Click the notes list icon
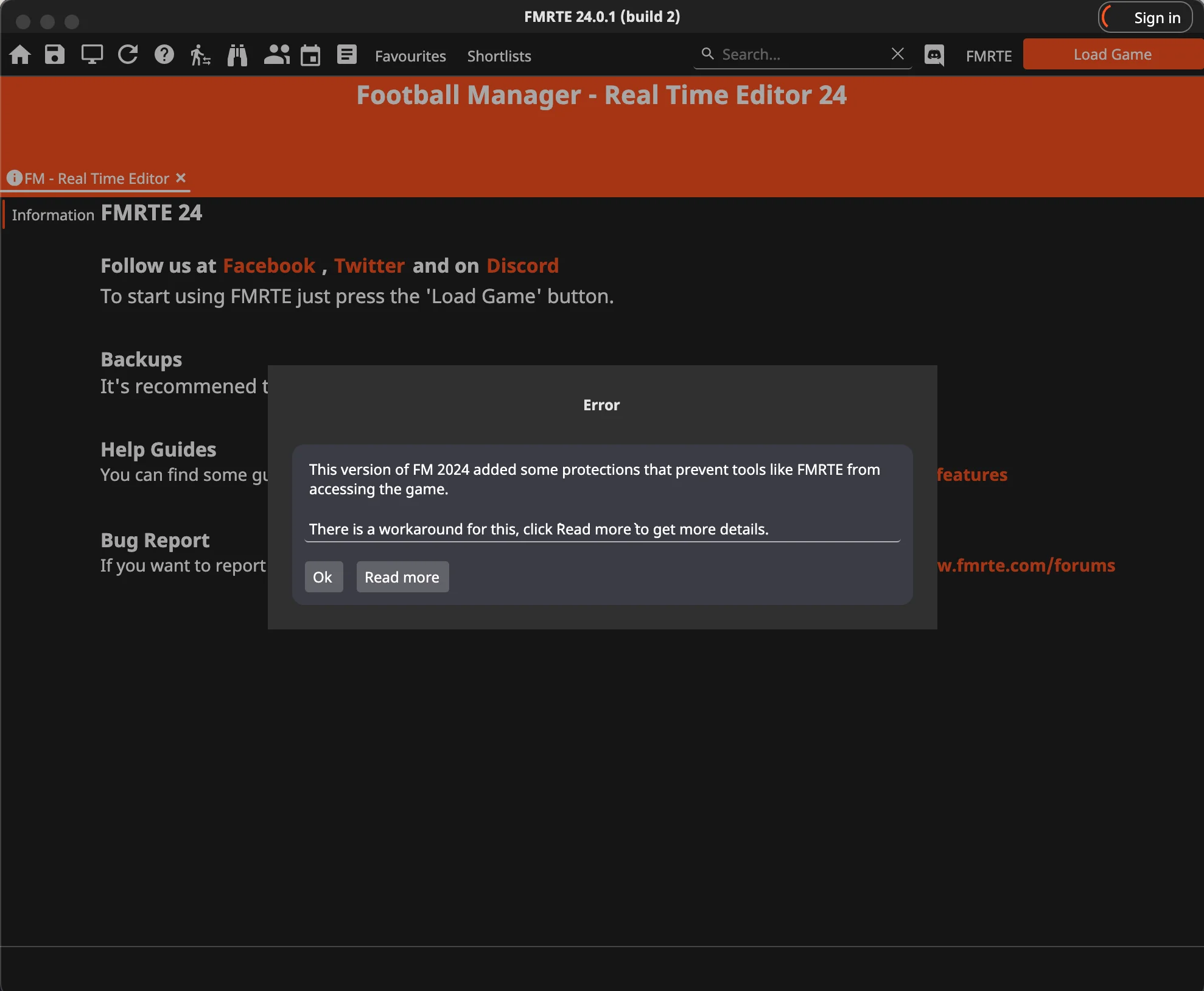 point(347,55)
